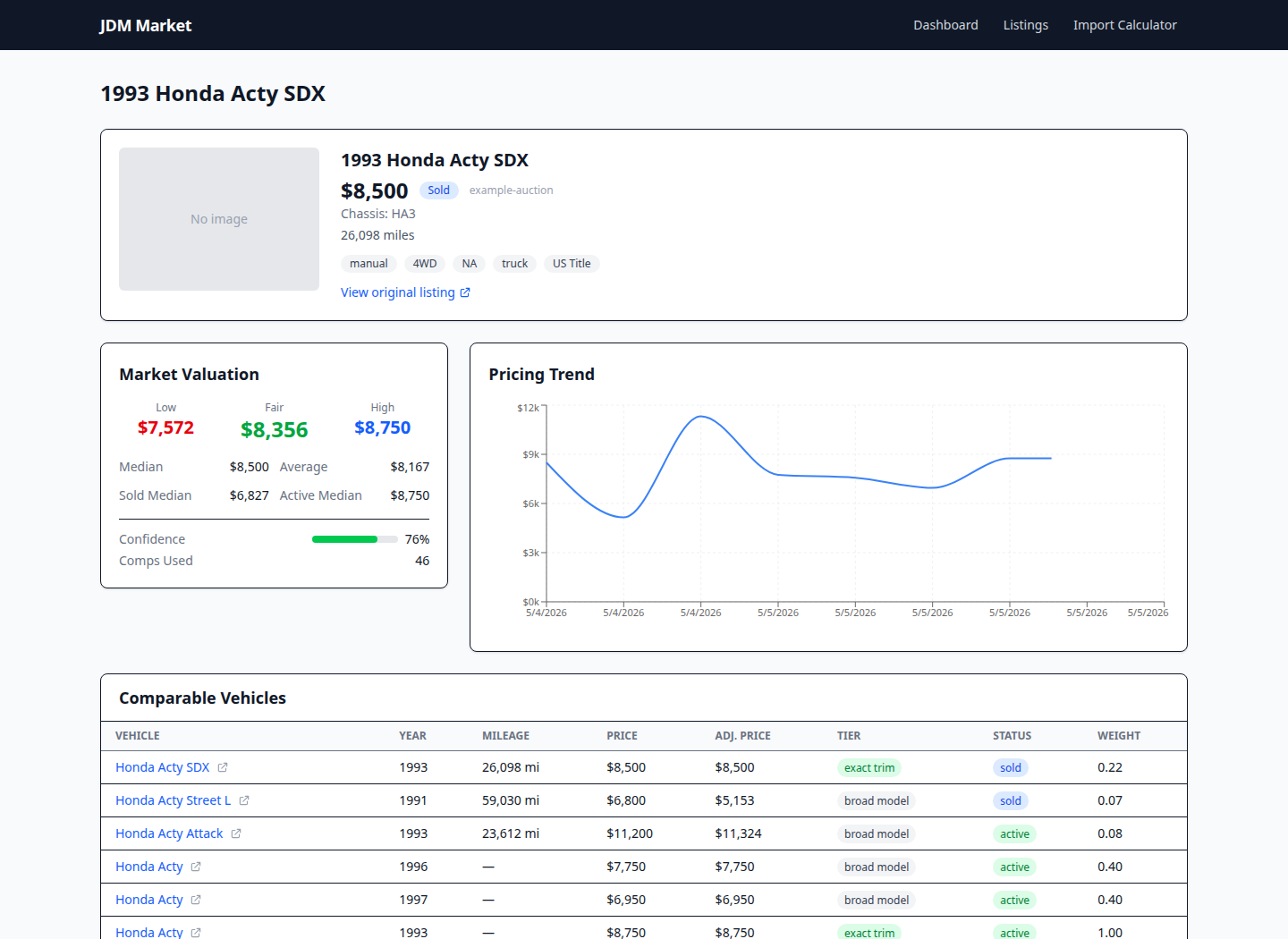Click external-link icon next to Honda Acty Attack

[x=236, y=833]
